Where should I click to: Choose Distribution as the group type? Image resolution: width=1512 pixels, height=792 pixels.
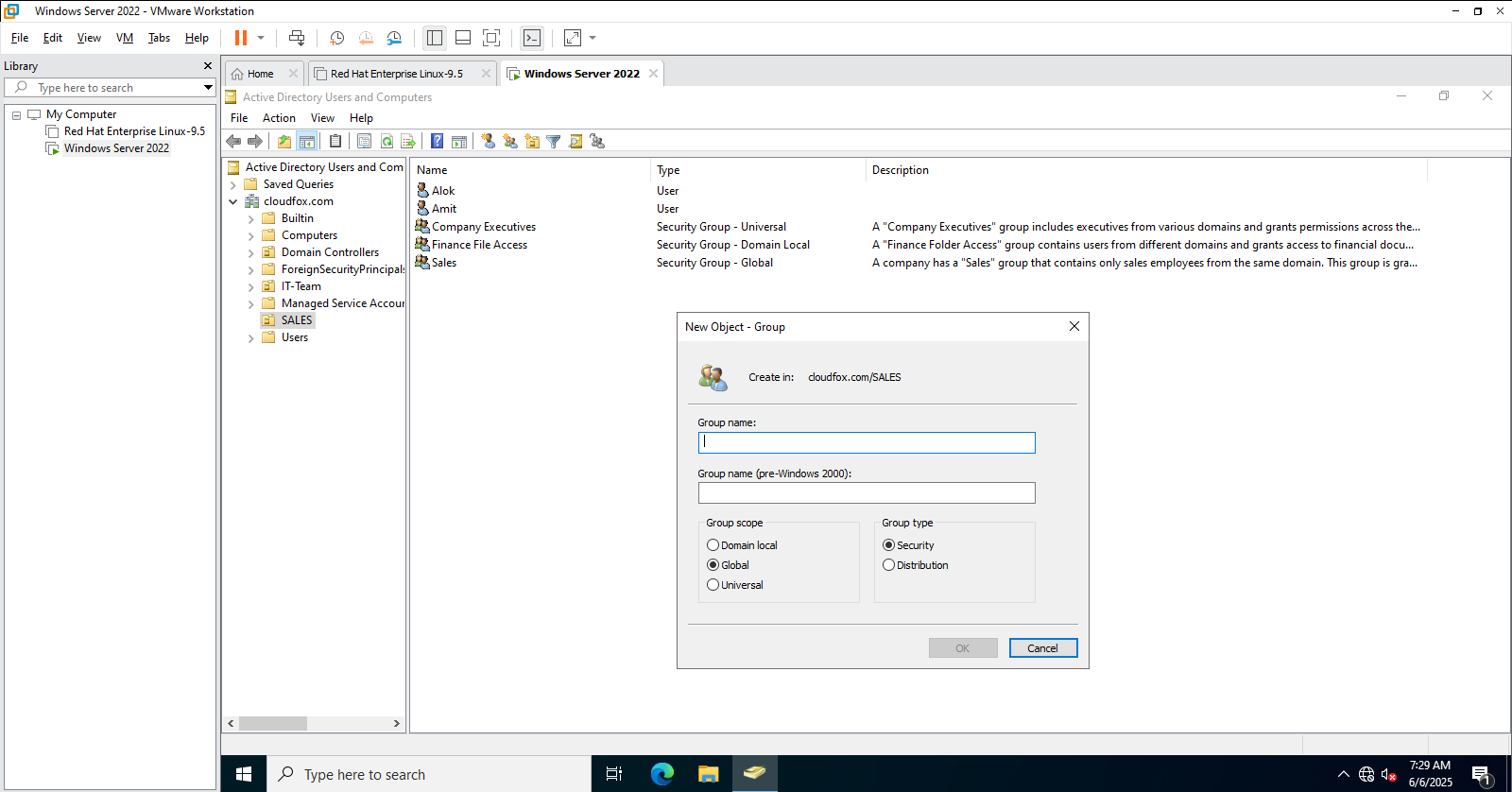(888, 565)
